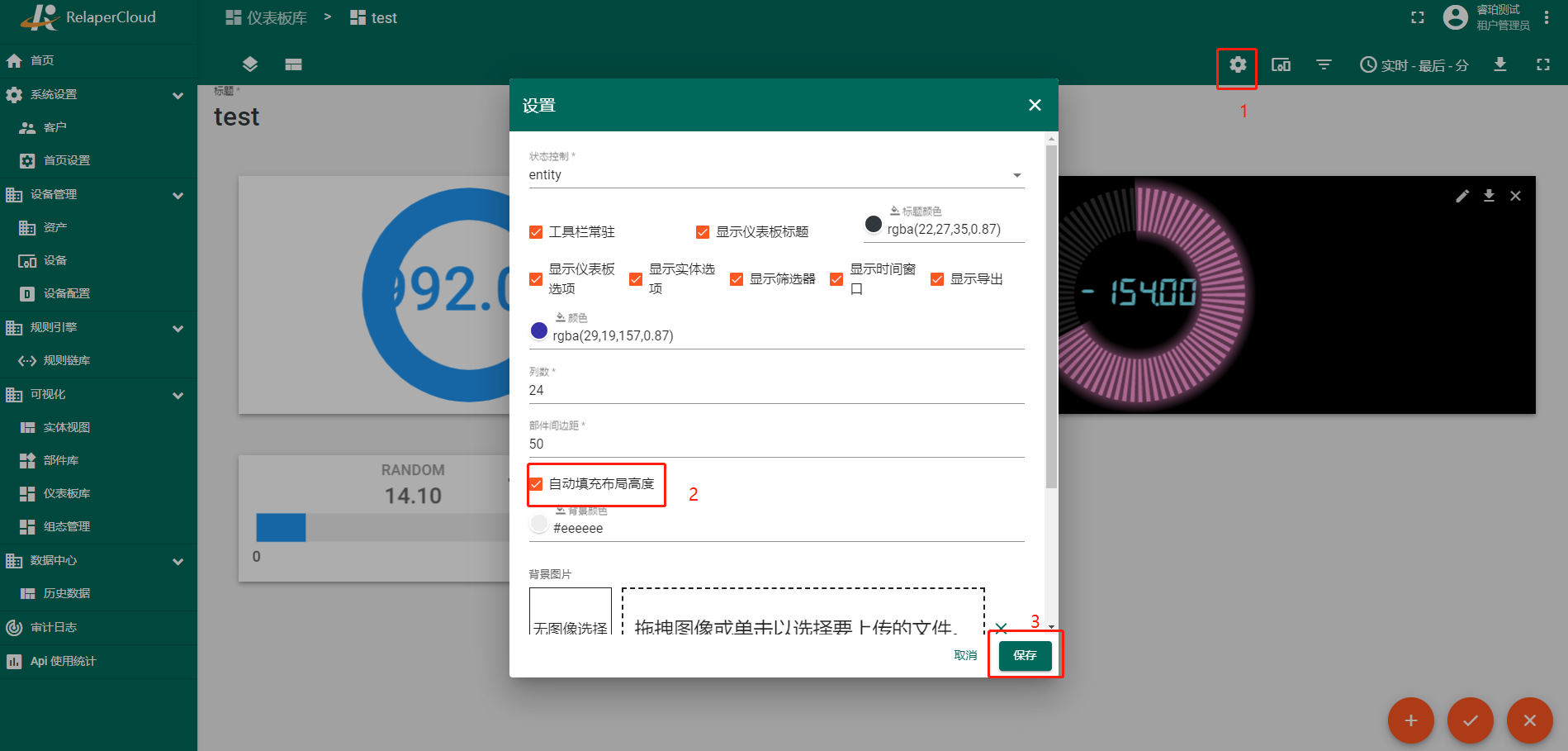Save the dashboard settings

1025,655
